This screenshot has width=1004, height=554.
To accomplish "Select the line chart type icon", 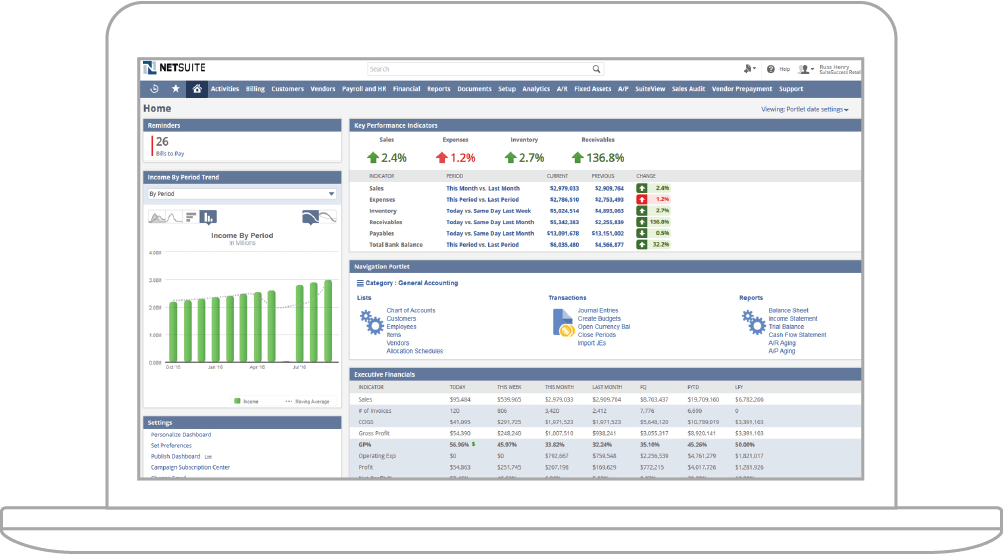I will [174, 218].
